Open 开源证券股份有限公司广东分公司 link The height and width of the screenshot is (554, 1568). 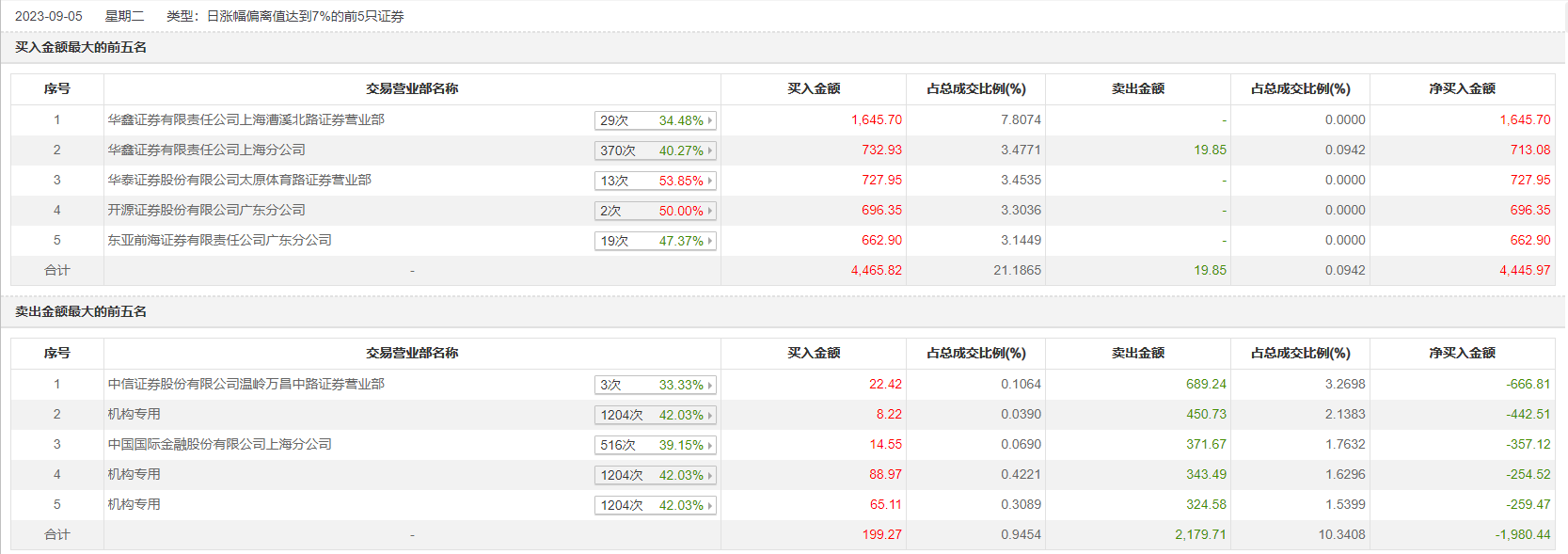[206, 210]
